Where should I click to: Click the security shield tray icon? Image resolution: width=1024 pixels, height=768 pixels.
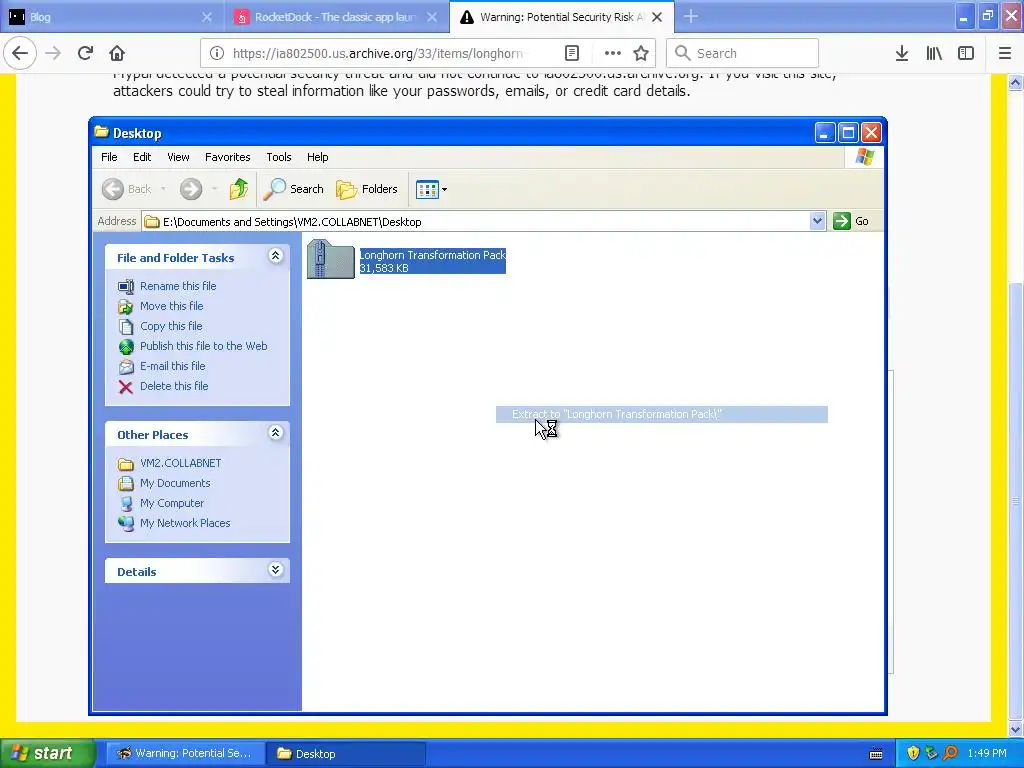[913, 754]
